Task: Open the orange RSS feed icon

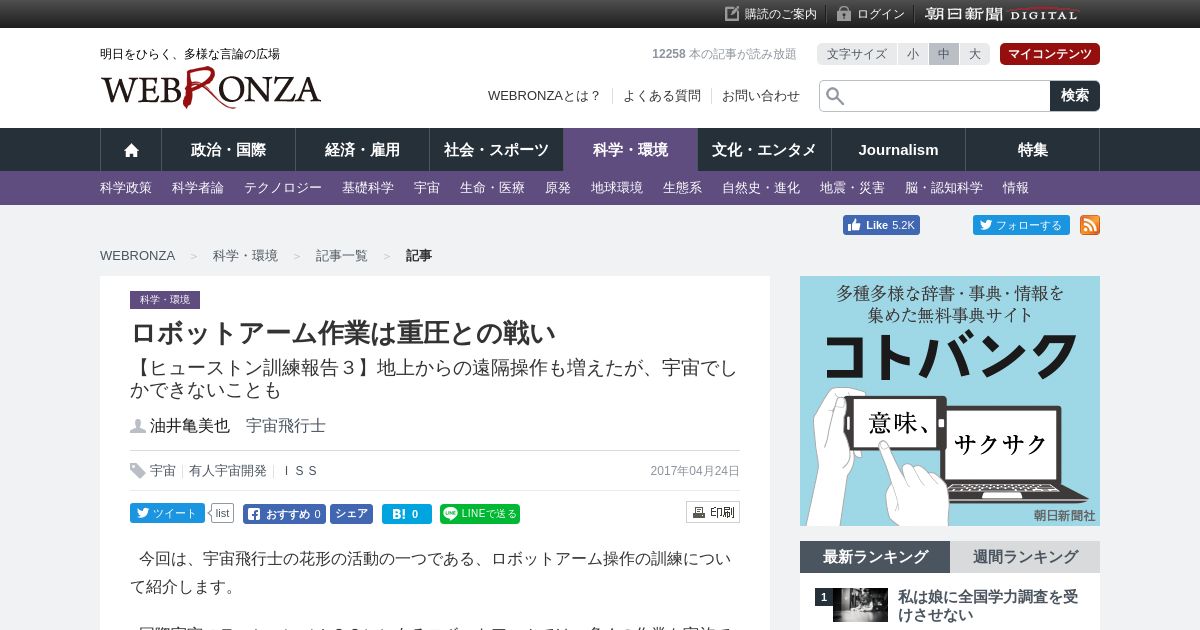Action: (x=1090, y=225)
